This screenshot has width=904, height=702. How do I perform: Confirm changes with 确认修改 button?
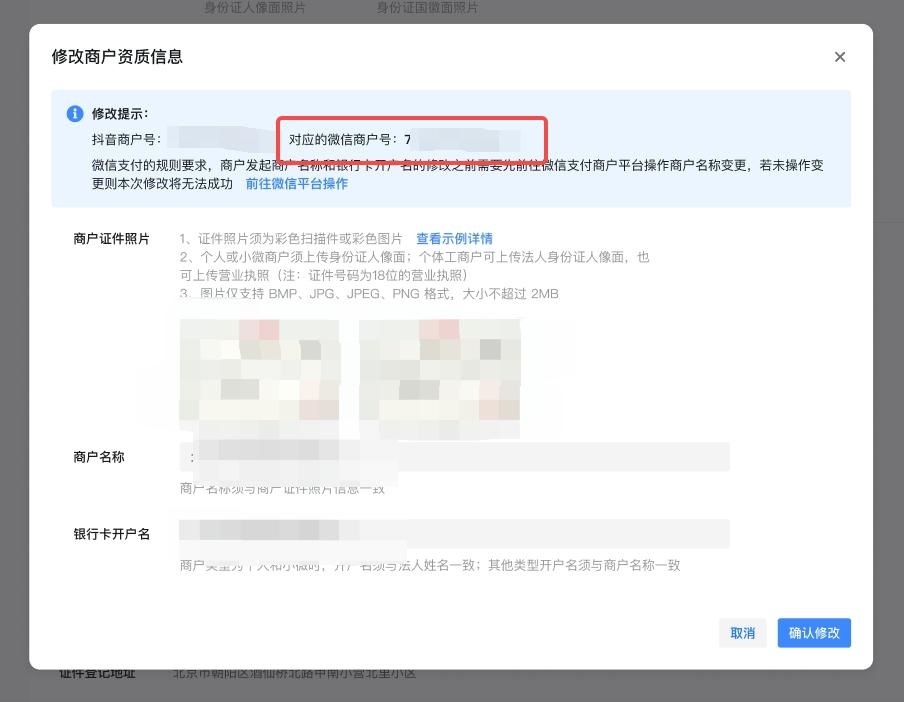click(814, 633)
